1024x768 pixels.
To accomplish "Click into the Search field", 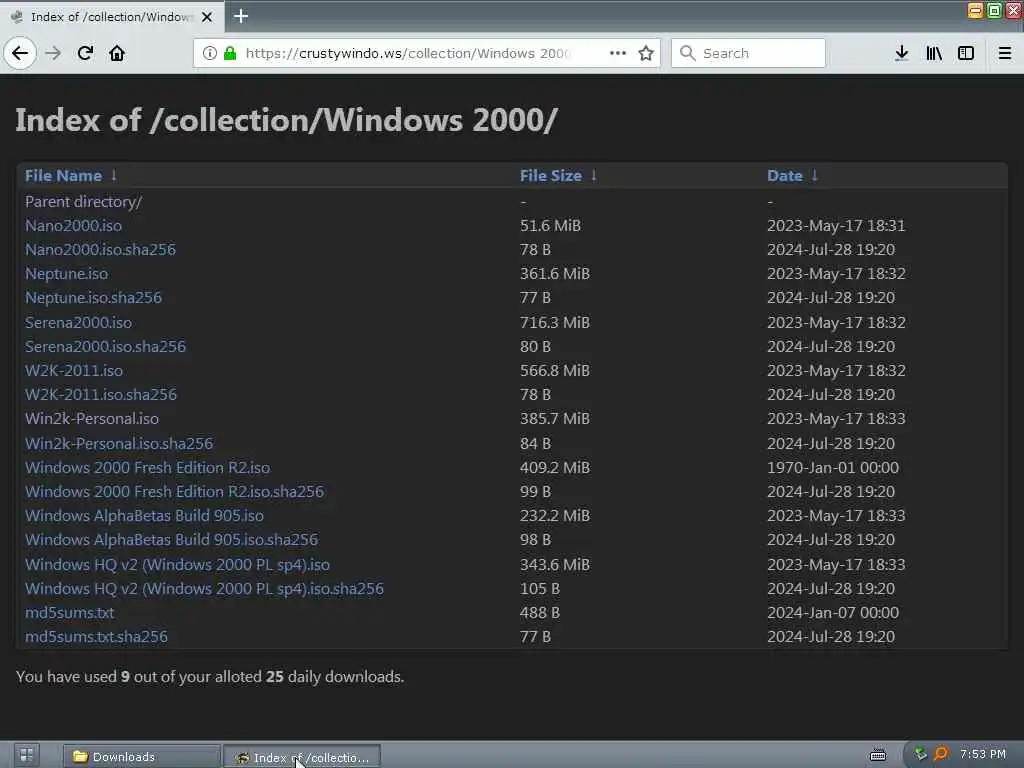I will [x=748, y=53].
